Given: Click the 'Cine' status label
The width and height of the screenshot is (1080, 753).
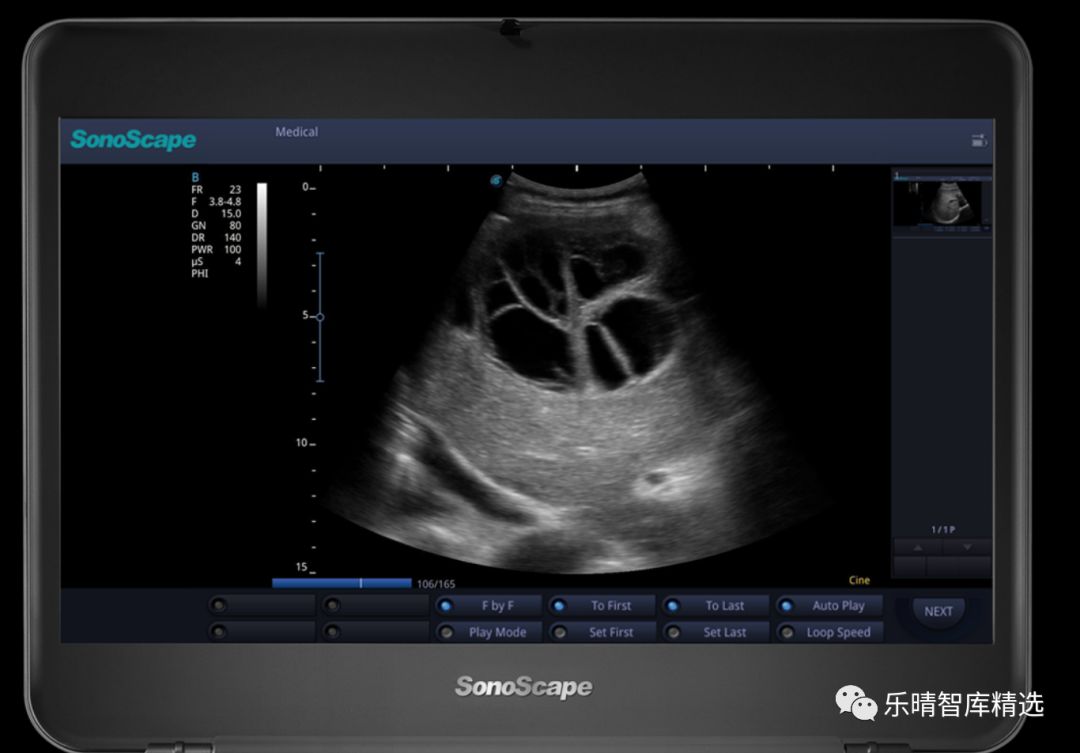Looking at the screenshot, I should click(859, 580).
